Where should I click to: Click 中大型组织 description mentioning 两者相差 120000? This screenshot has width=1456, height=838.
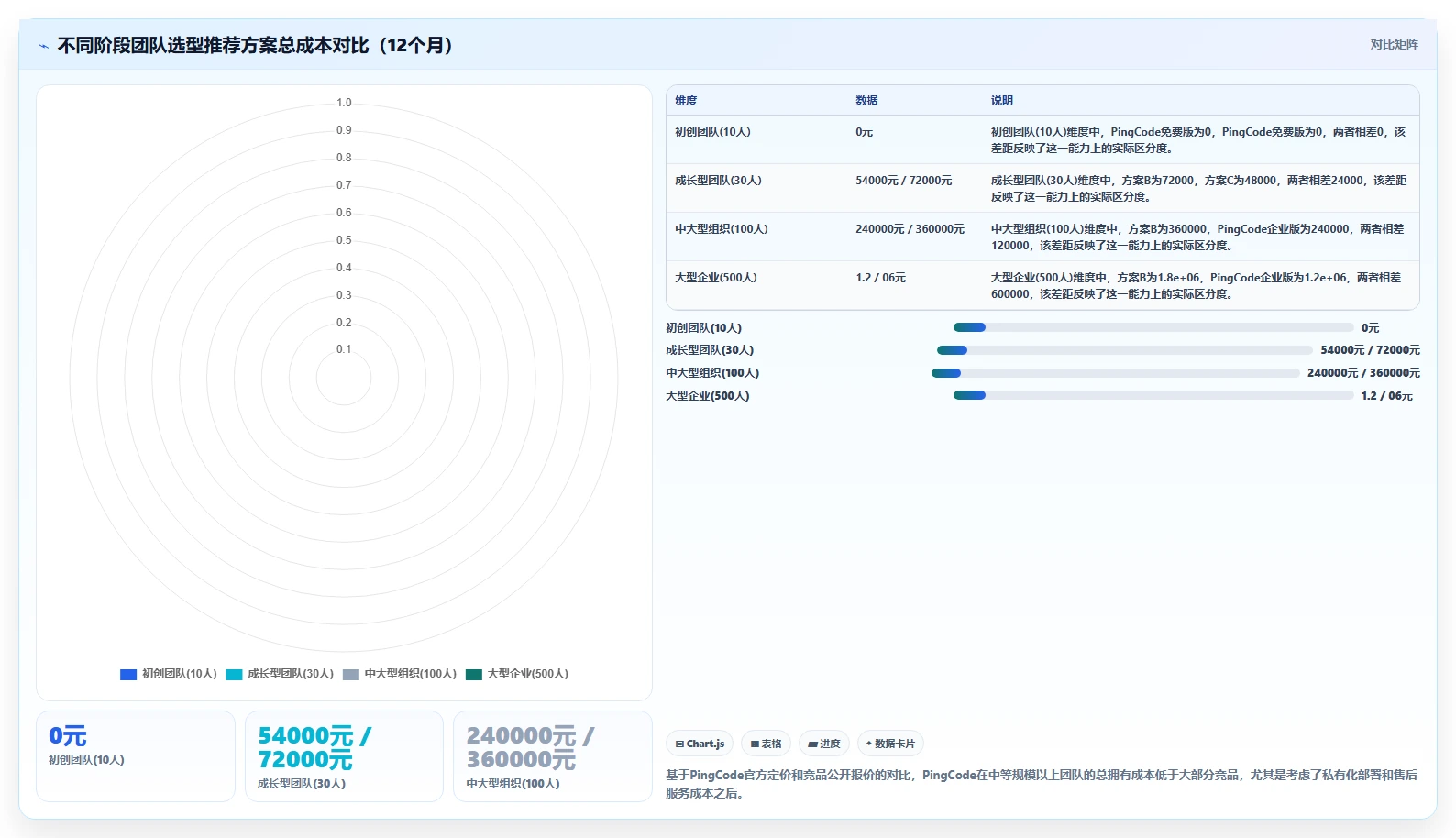pos(1197,237)
